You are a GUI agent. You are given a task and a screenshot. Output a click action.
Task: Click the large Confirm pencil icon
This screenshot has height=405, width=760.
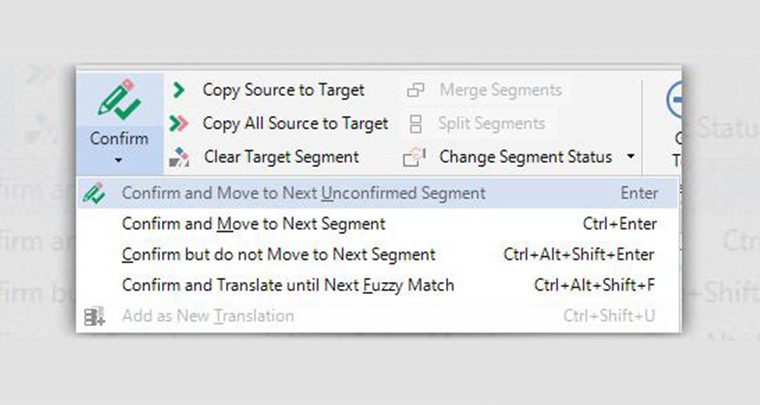[x=119, y=99]
